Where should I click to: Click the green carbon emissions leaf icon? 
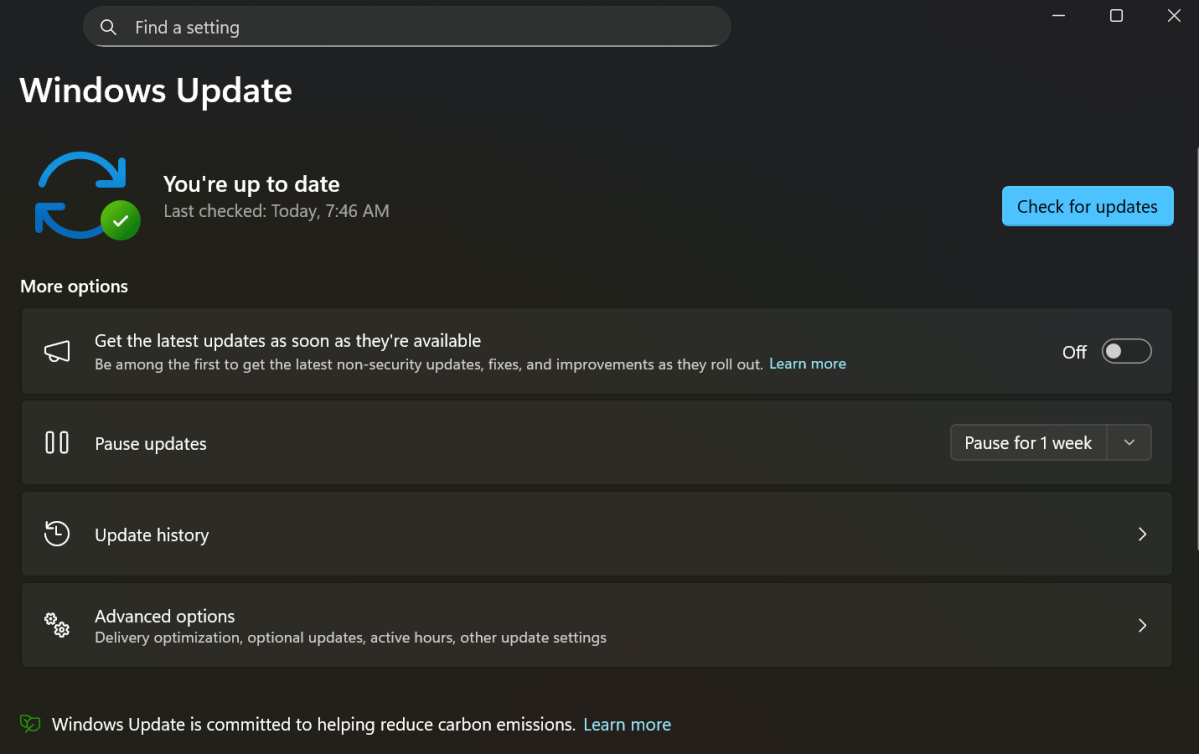(x=29, y=723)
